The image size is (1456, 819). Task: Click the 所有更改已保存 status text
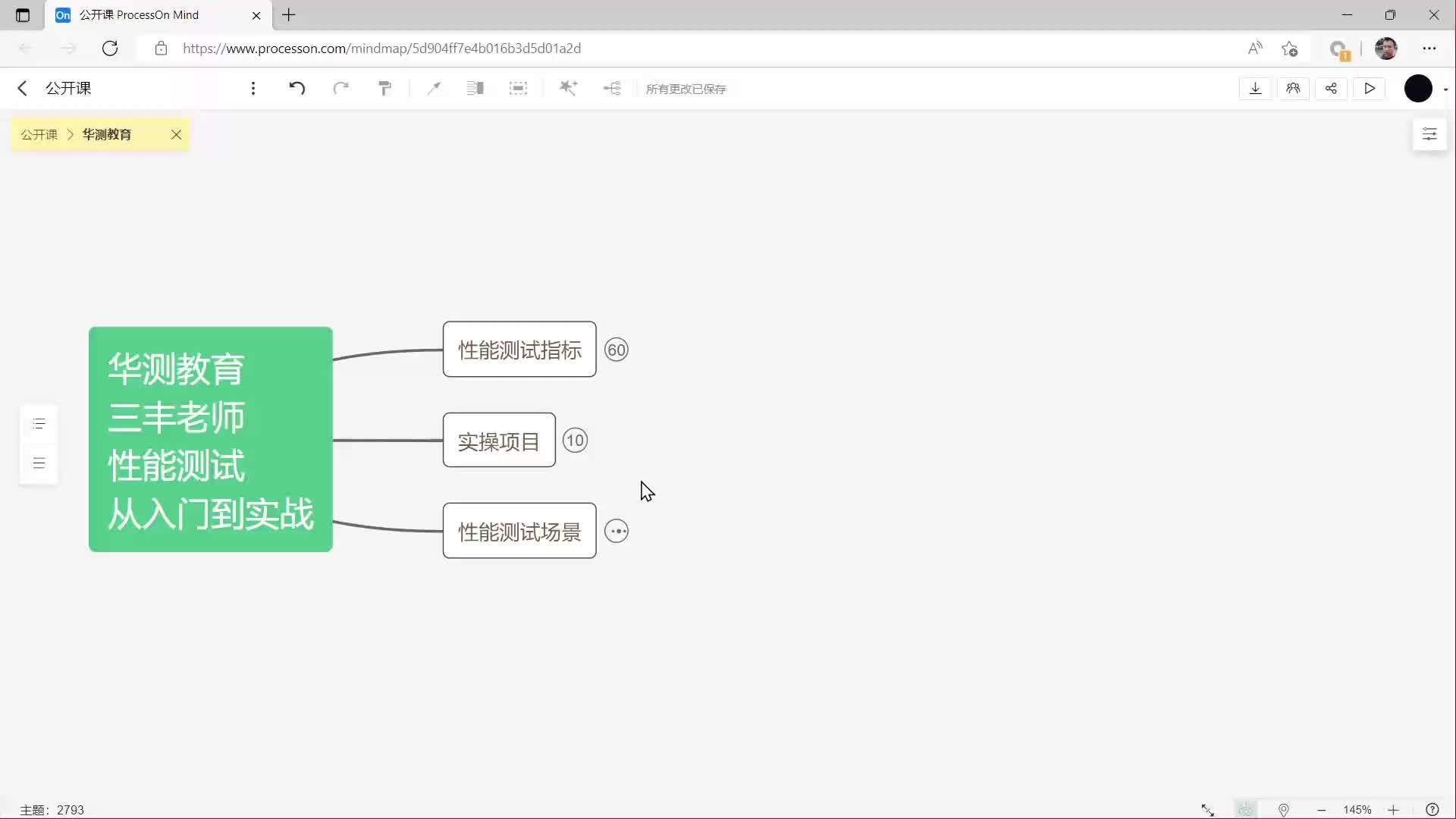[x=686, y=89]
